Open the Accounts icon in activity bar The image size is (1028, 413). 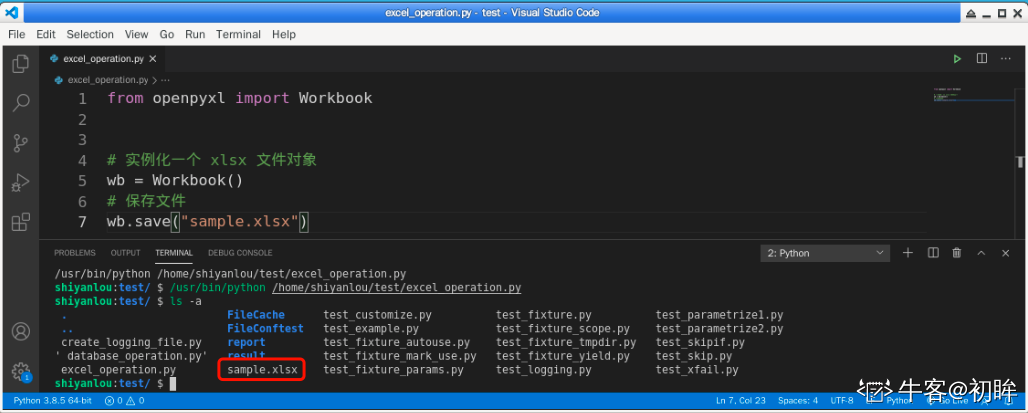(21, 331)
